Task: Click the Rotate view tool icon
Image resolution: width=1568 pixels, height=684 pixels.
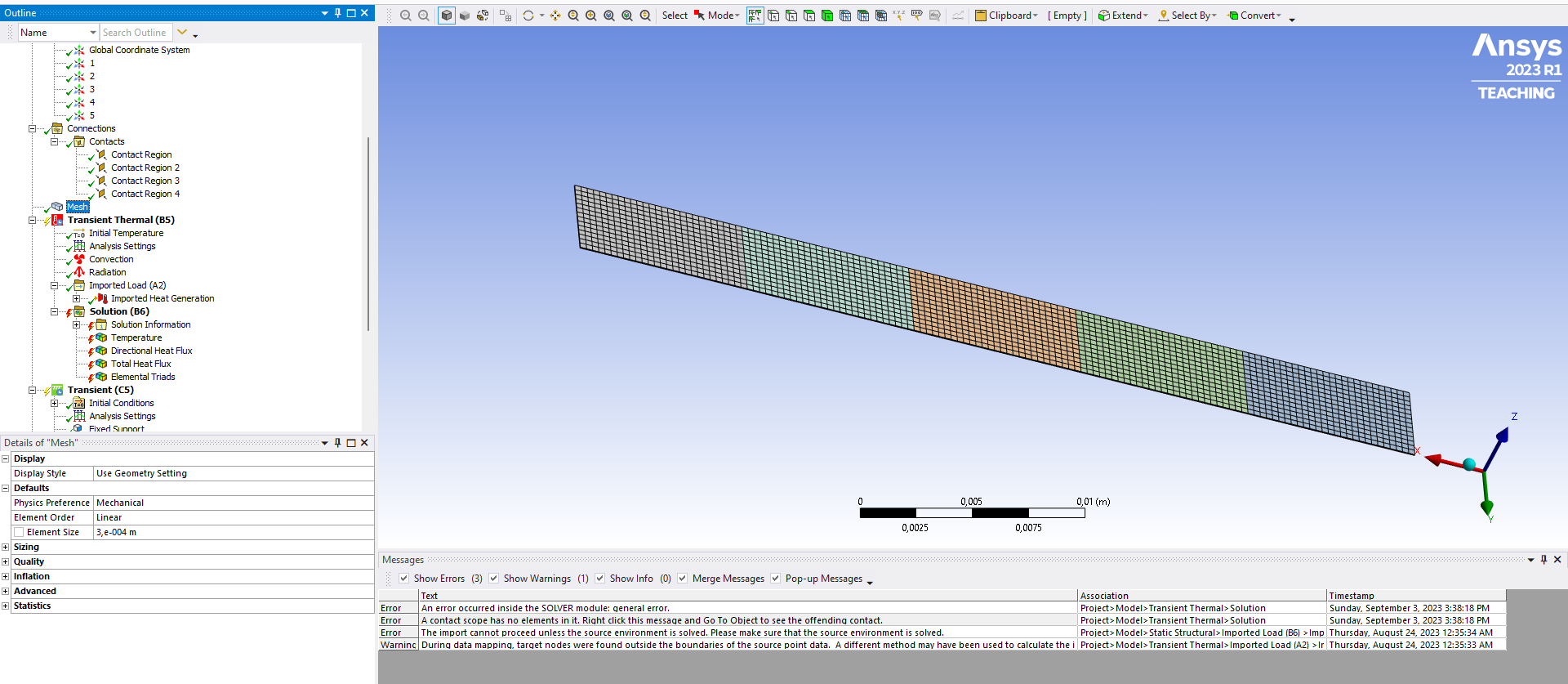Action: [528, 16]
